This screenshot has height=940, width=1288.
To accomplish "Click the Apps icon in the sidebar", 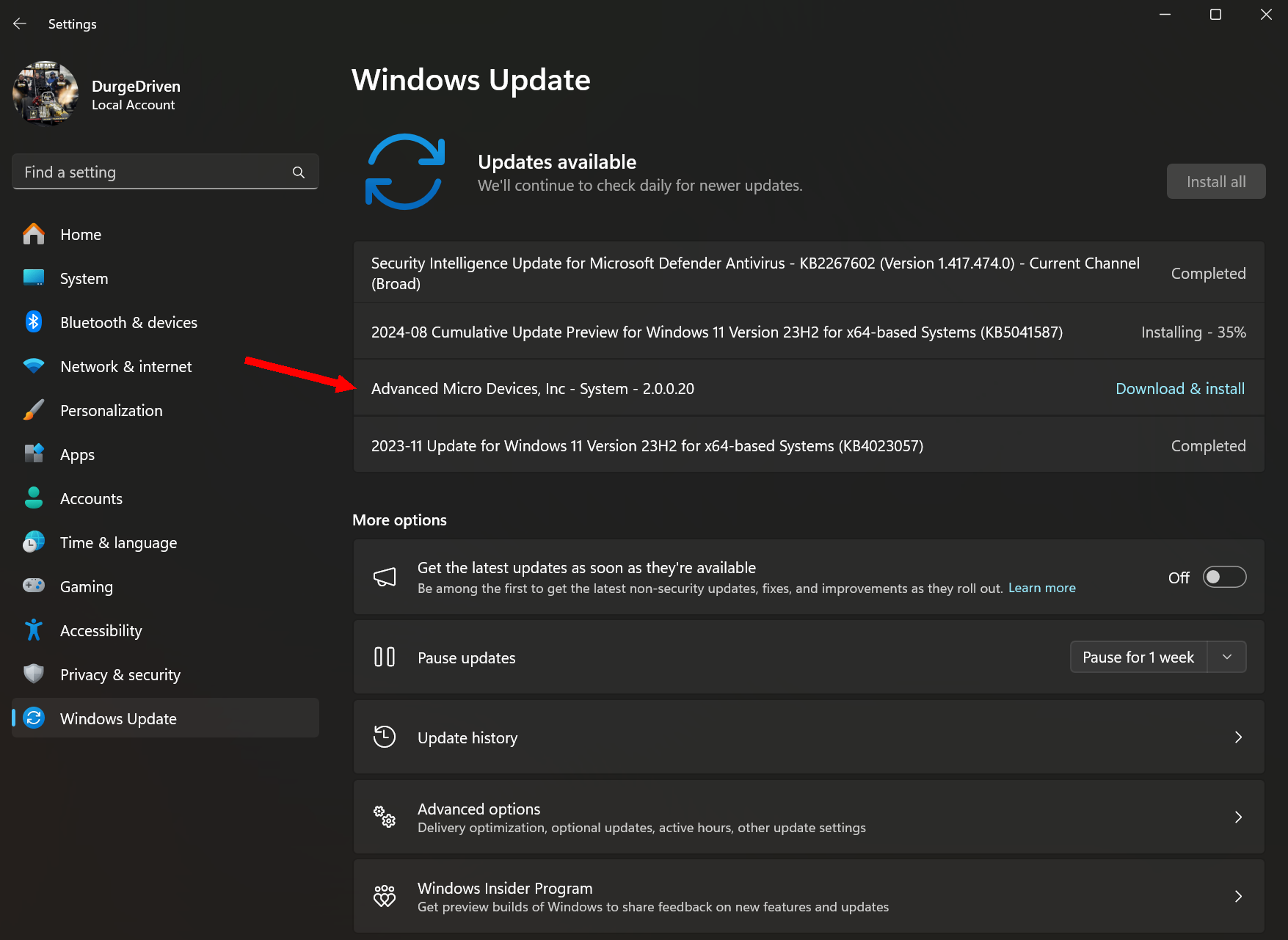I will 34,454.
